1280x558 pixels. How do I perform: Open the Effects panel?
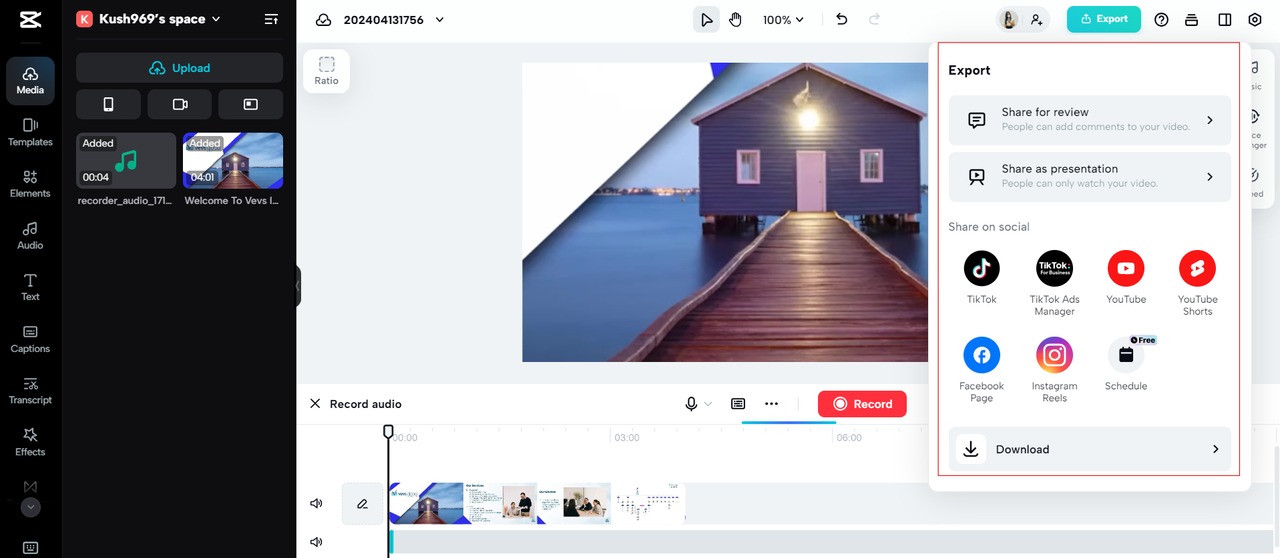[30, 443]
